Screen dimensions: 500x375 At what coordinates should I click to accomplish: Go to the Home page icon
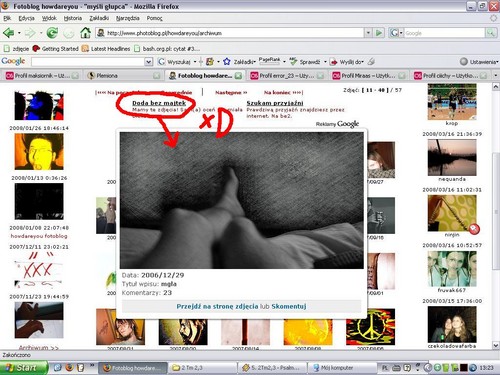[x=85, y=33]
